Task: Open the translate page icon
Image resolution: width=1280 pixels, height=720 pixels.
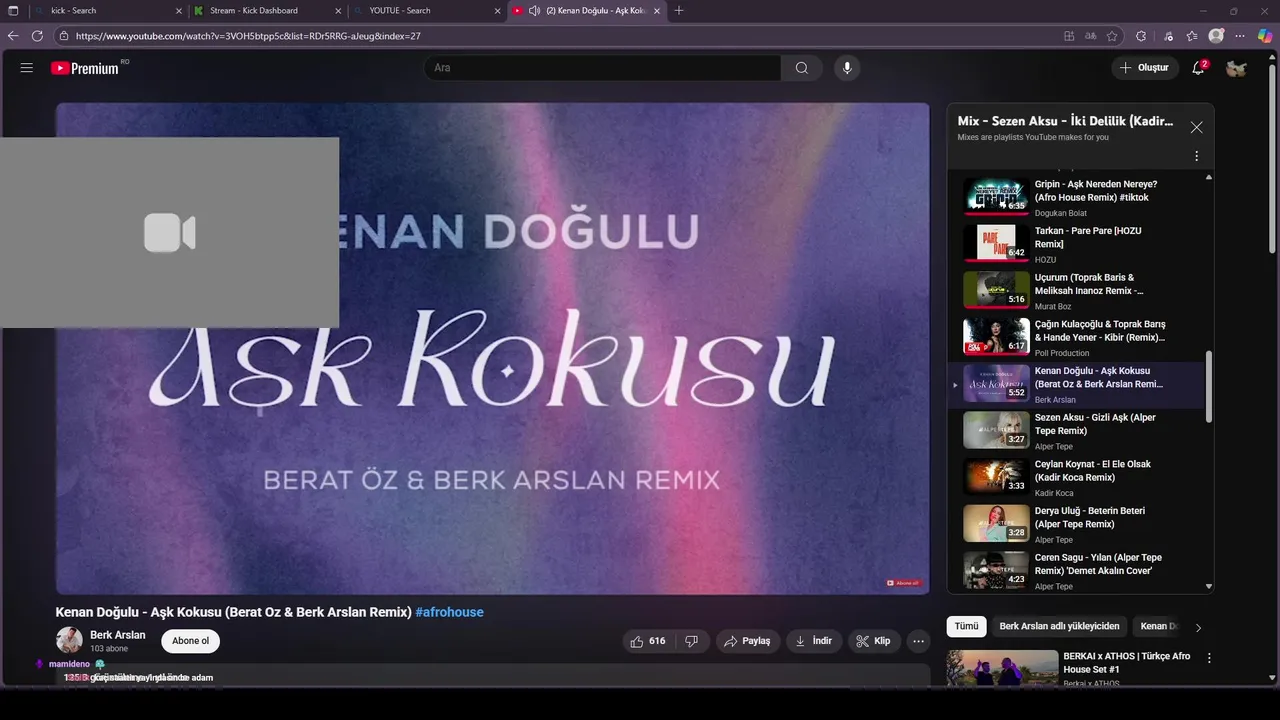Action: 1090,36
